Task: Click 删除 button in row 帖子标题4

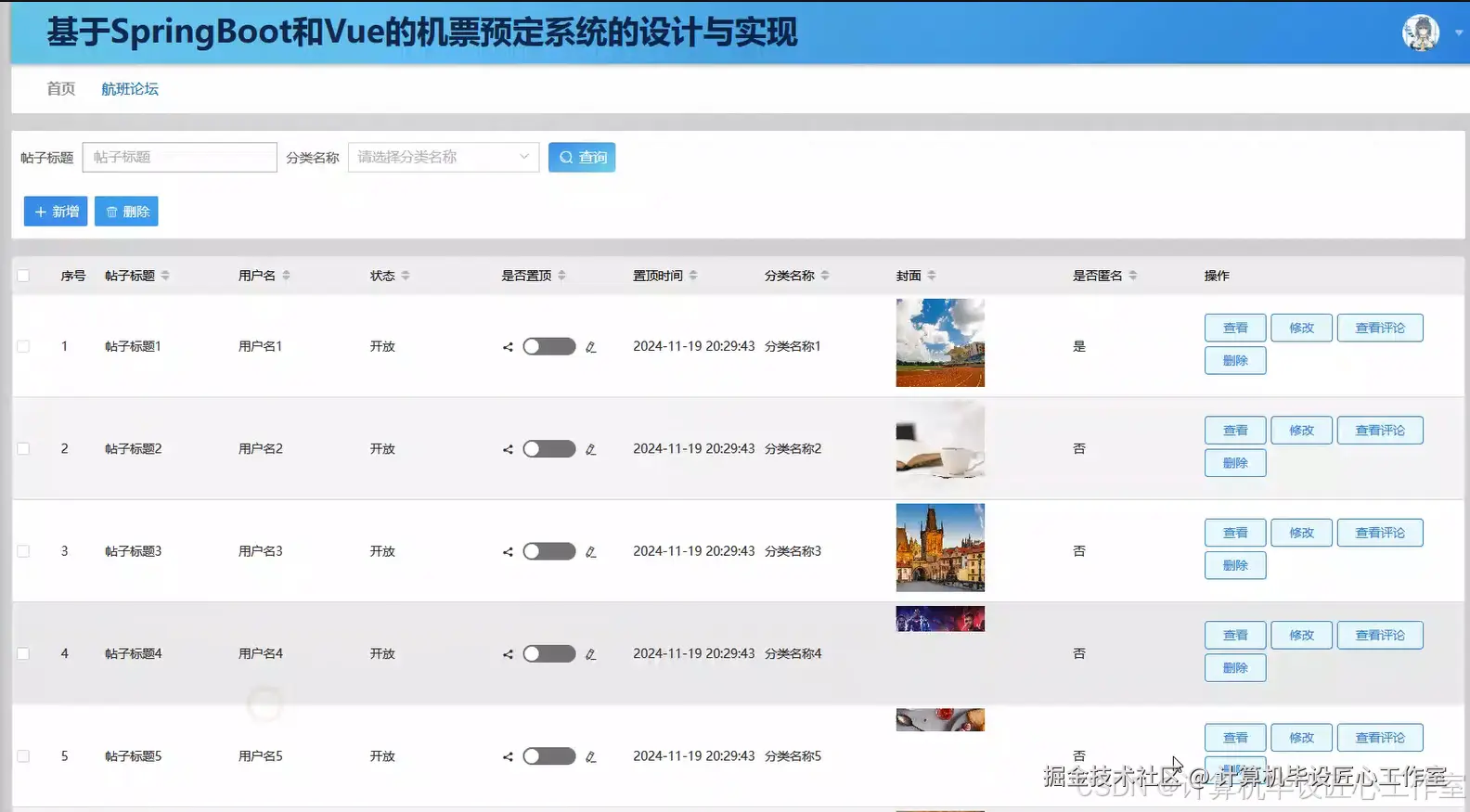Action: pyautogui.click(x=1235, y=668)
